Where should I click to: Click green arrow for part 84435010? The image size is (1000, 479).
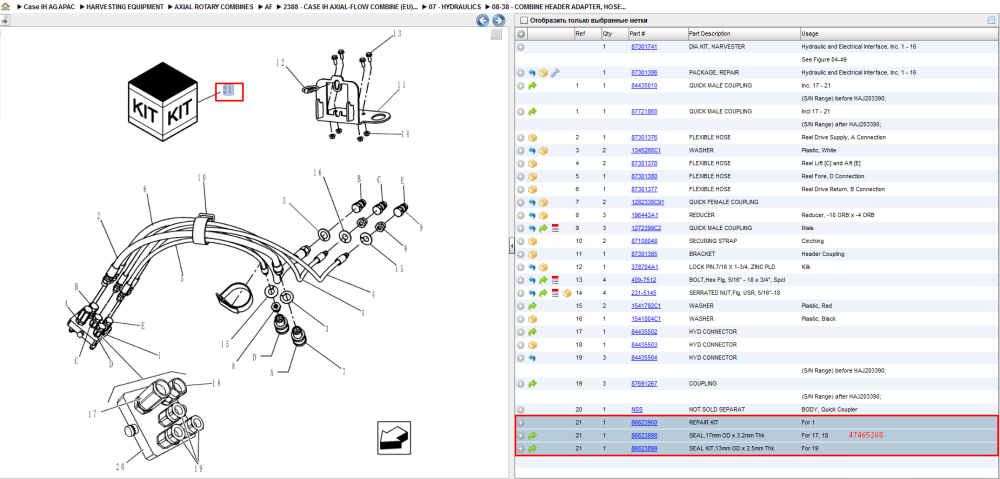(x=532, y=85)
